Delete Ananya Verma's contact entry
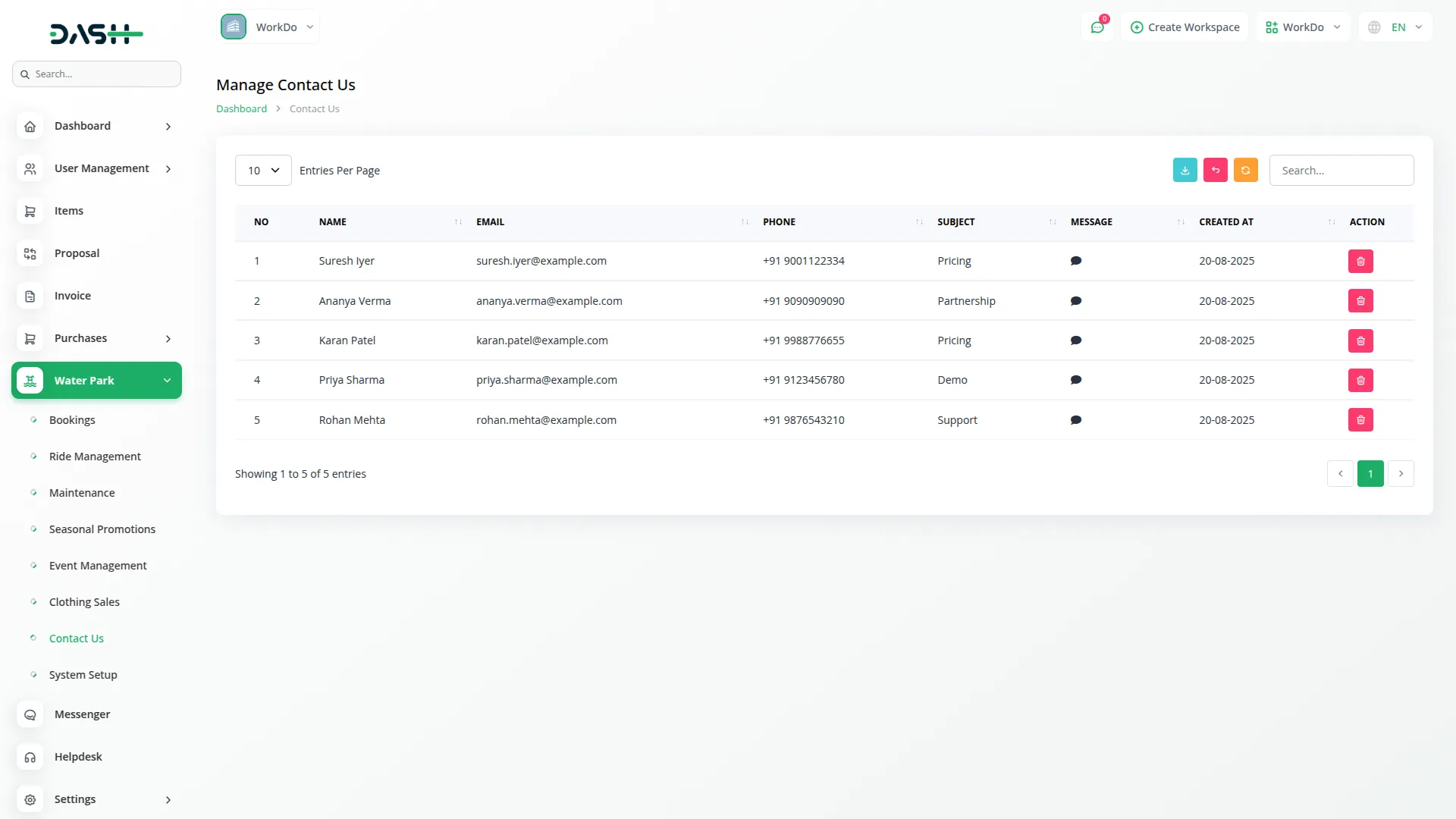Image resolution: width=1456 pixels, height=819 pixels. 1360,301
